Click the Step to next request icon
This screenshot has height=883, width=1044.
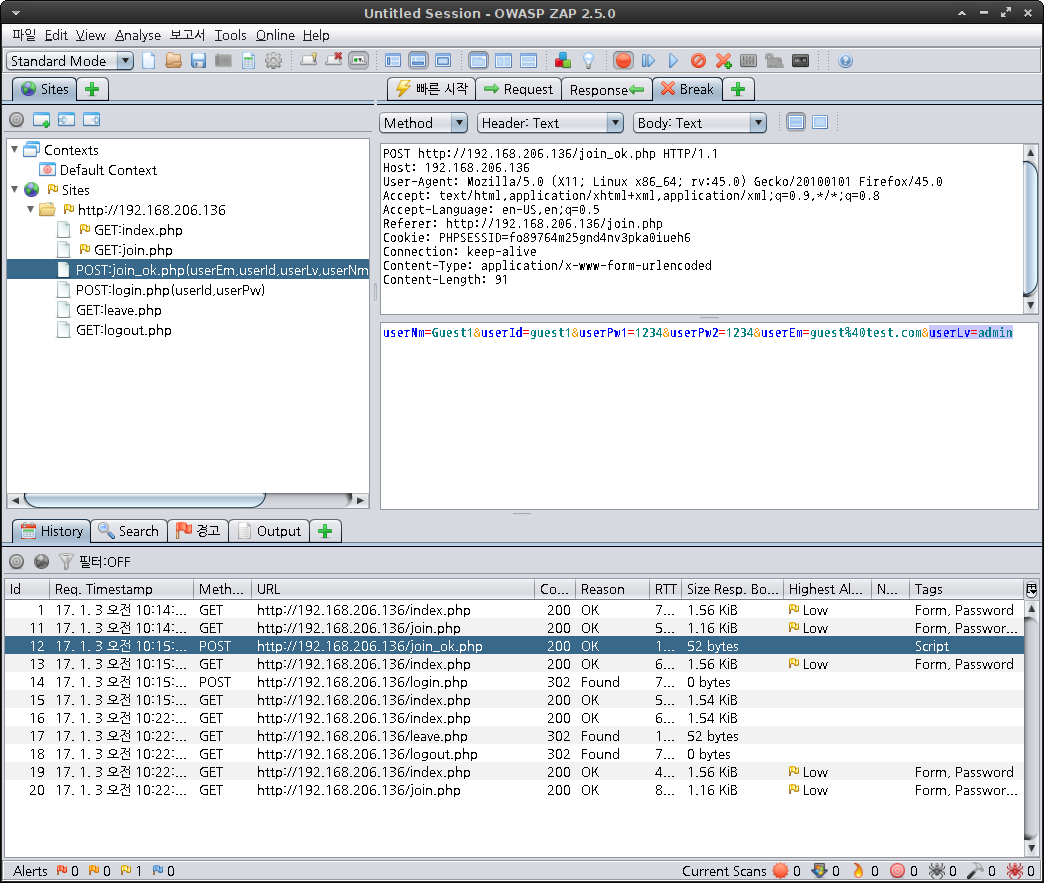click(x=648, y=61)
